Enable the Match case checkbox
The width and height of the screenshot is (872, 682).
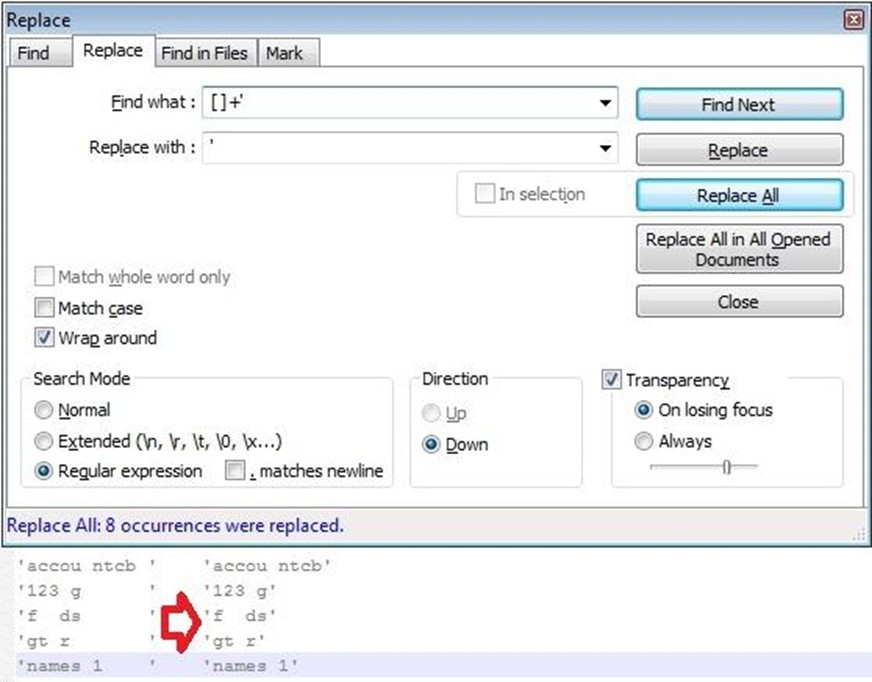(x=44, y=307)
